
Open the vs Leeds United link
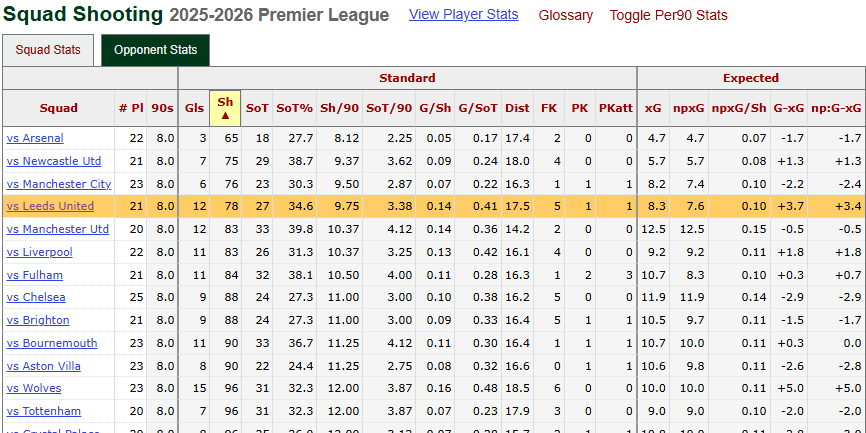[x=50, y=206]
